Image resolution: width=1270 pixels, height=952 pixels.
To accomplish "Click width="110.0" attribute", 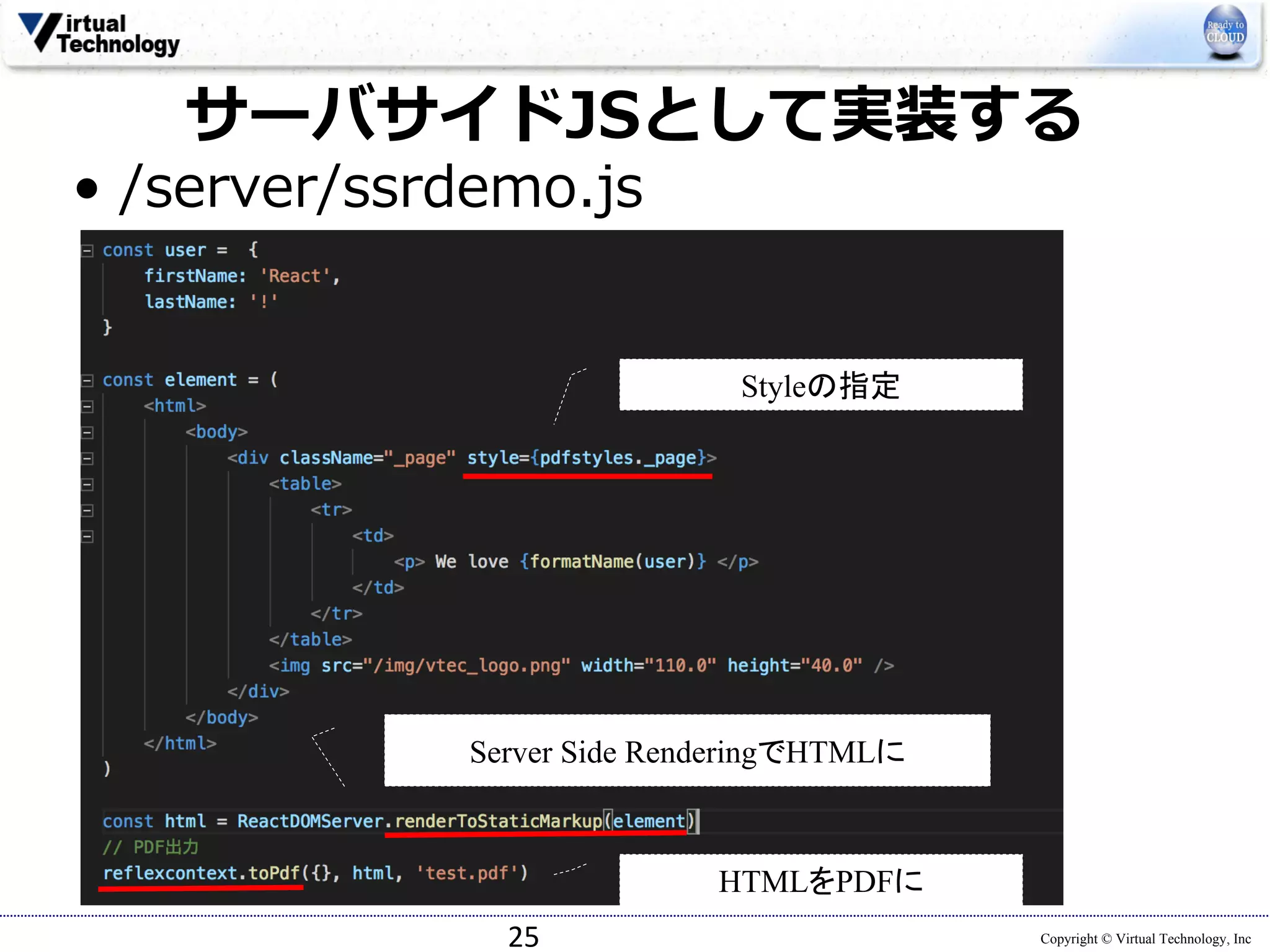I will (x=648, y=666).
